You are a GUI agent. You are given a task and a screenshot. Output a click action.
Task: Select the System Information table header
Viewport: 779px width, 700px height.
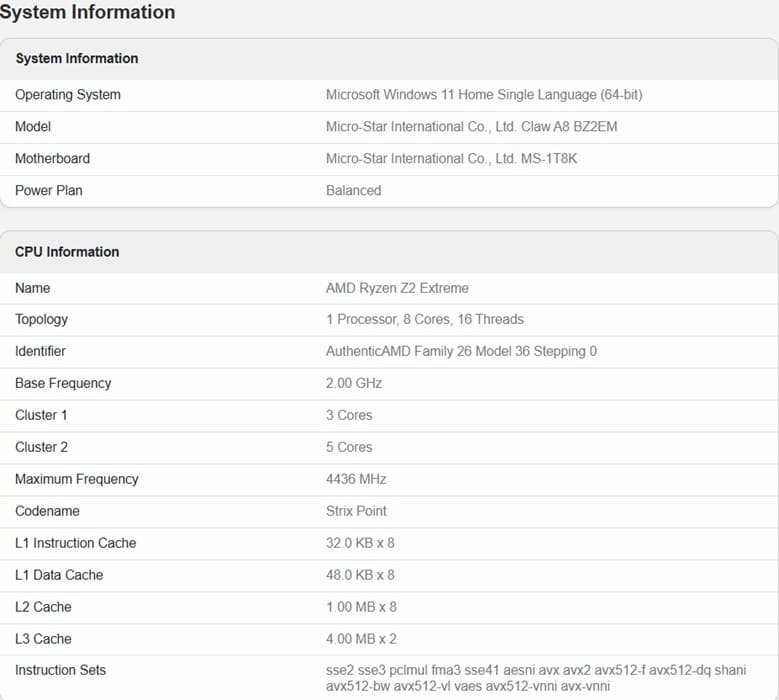(x=77, y=58)
